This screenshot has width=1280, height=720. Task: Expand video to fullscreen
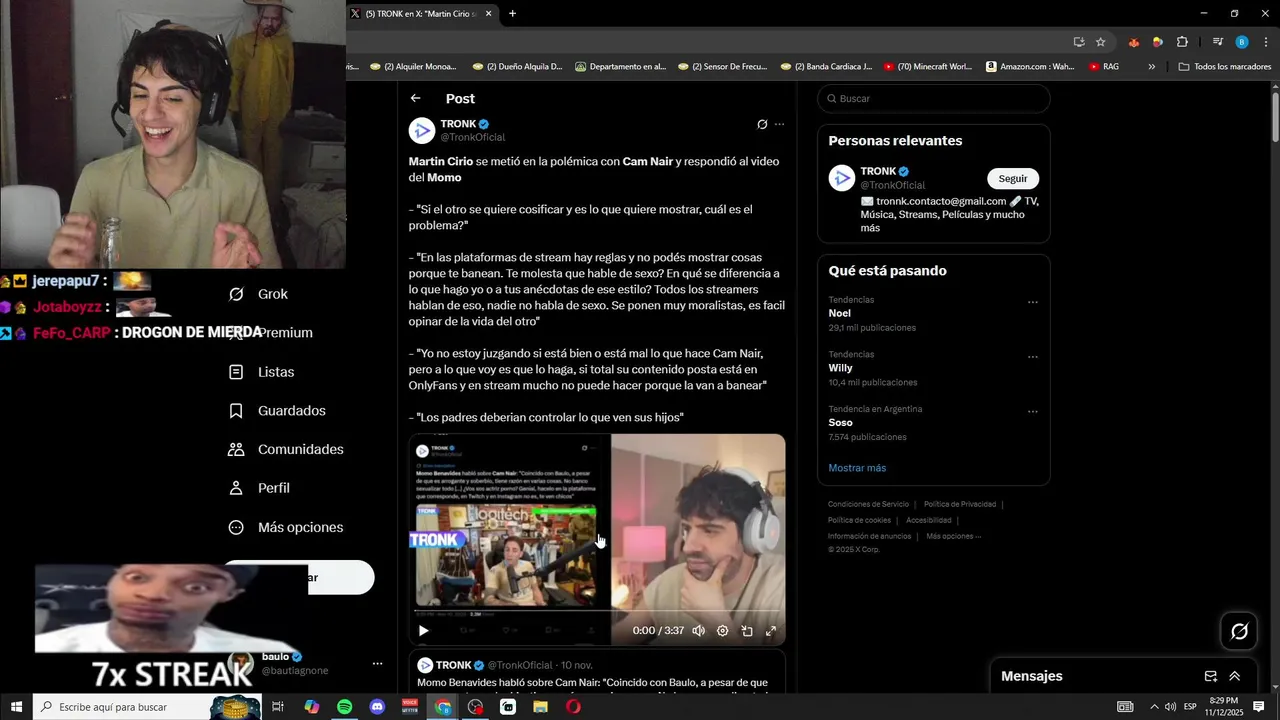(771, 631)
